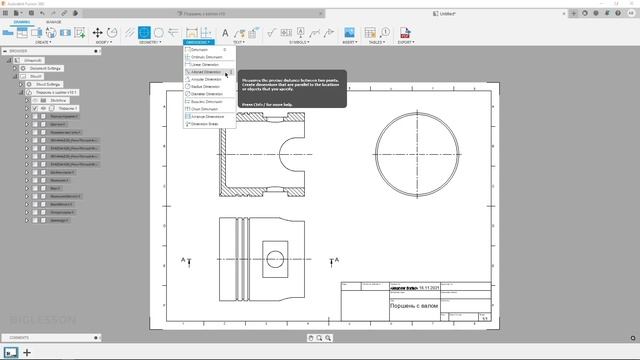
Task: Open the SYMBOLS dropdown menu
Action: pyautogui.click(x=299, y=42)
